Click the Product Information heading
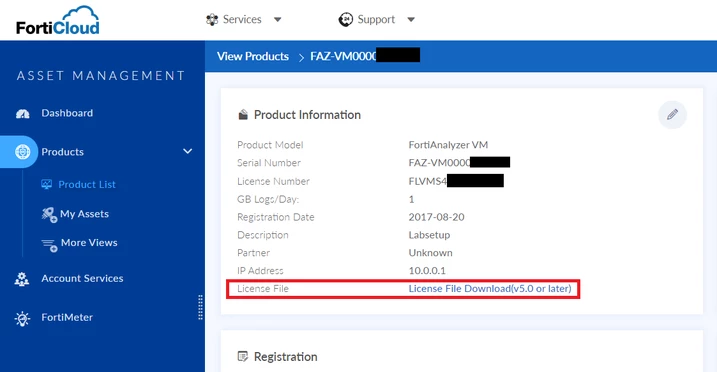The image size is (717, 372). coord(307,115)
